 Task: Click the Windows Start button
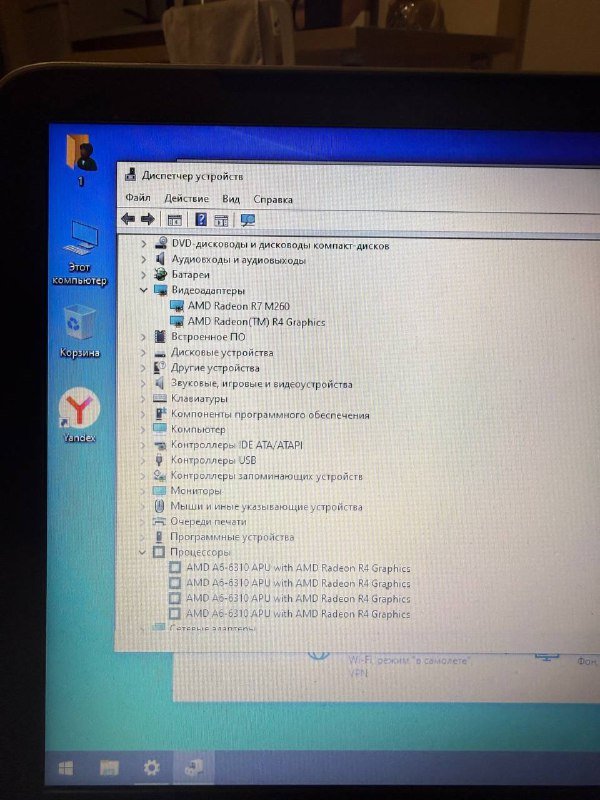pyautogui.click(x=66, y=767)
